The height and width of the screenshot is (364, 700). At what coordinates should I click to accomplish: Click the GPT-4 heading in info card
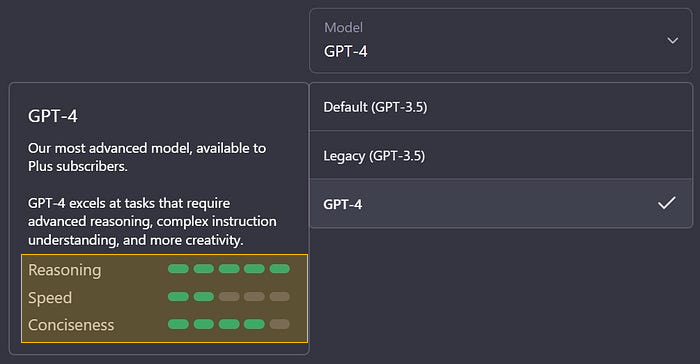point(53,116)
